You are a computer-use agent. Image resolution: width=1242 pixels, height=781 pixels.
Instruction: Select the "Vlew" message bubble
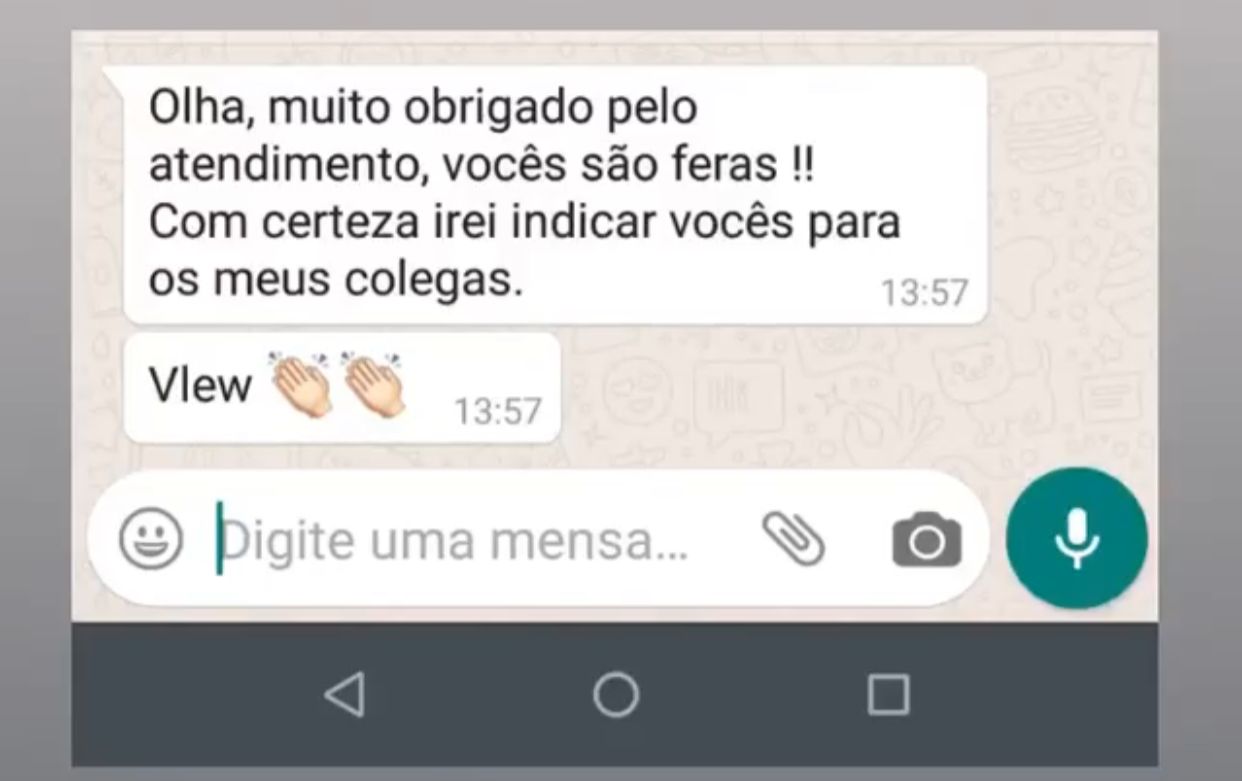341,388
